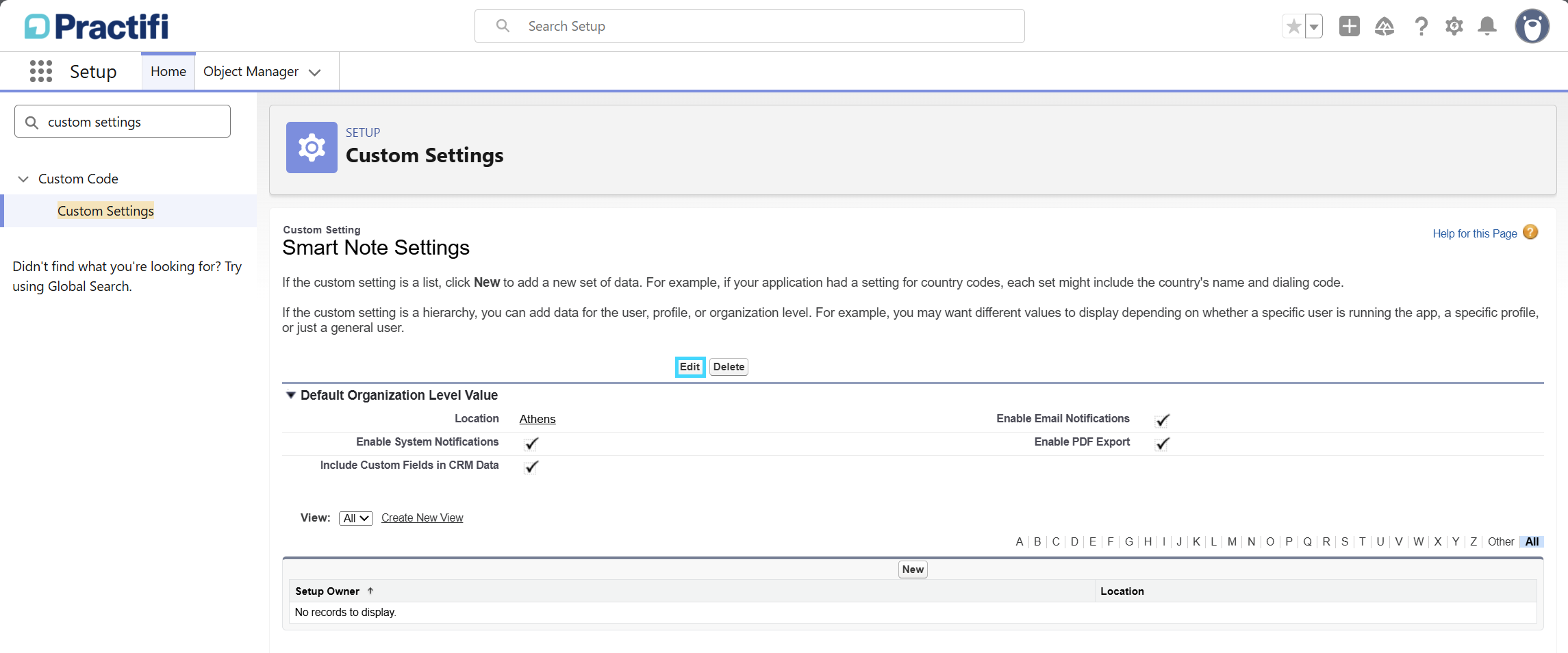1568x653 pixels.
Task: Open the Trailhead guidance icon
Action: click(1384, 26)
